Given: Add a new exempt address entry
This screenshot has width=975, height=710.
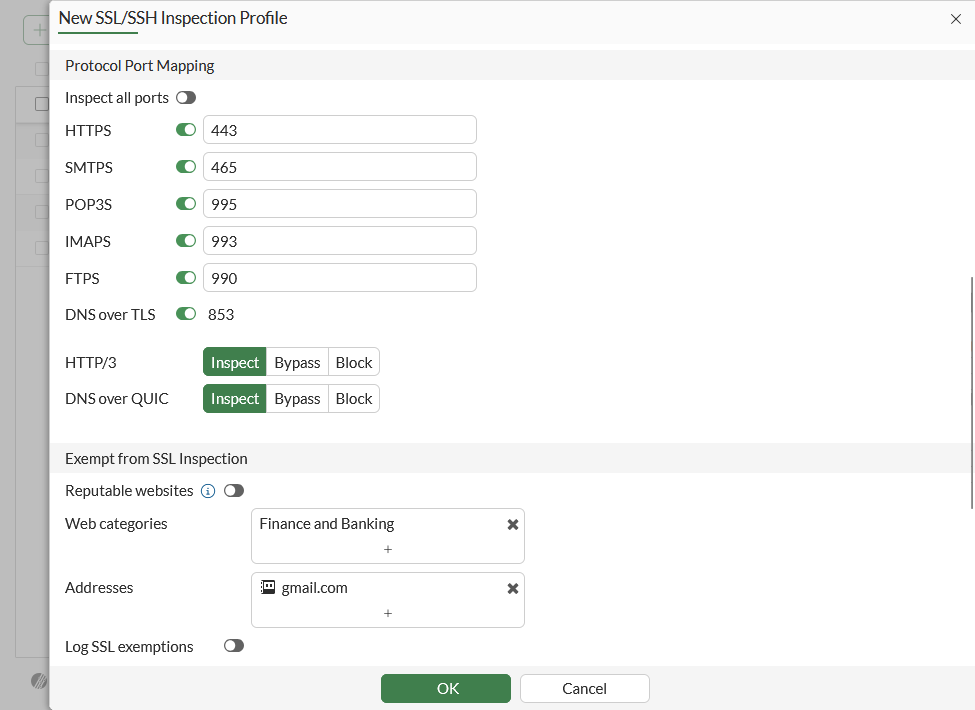Looking at the screenshot, I should point(388,613).
